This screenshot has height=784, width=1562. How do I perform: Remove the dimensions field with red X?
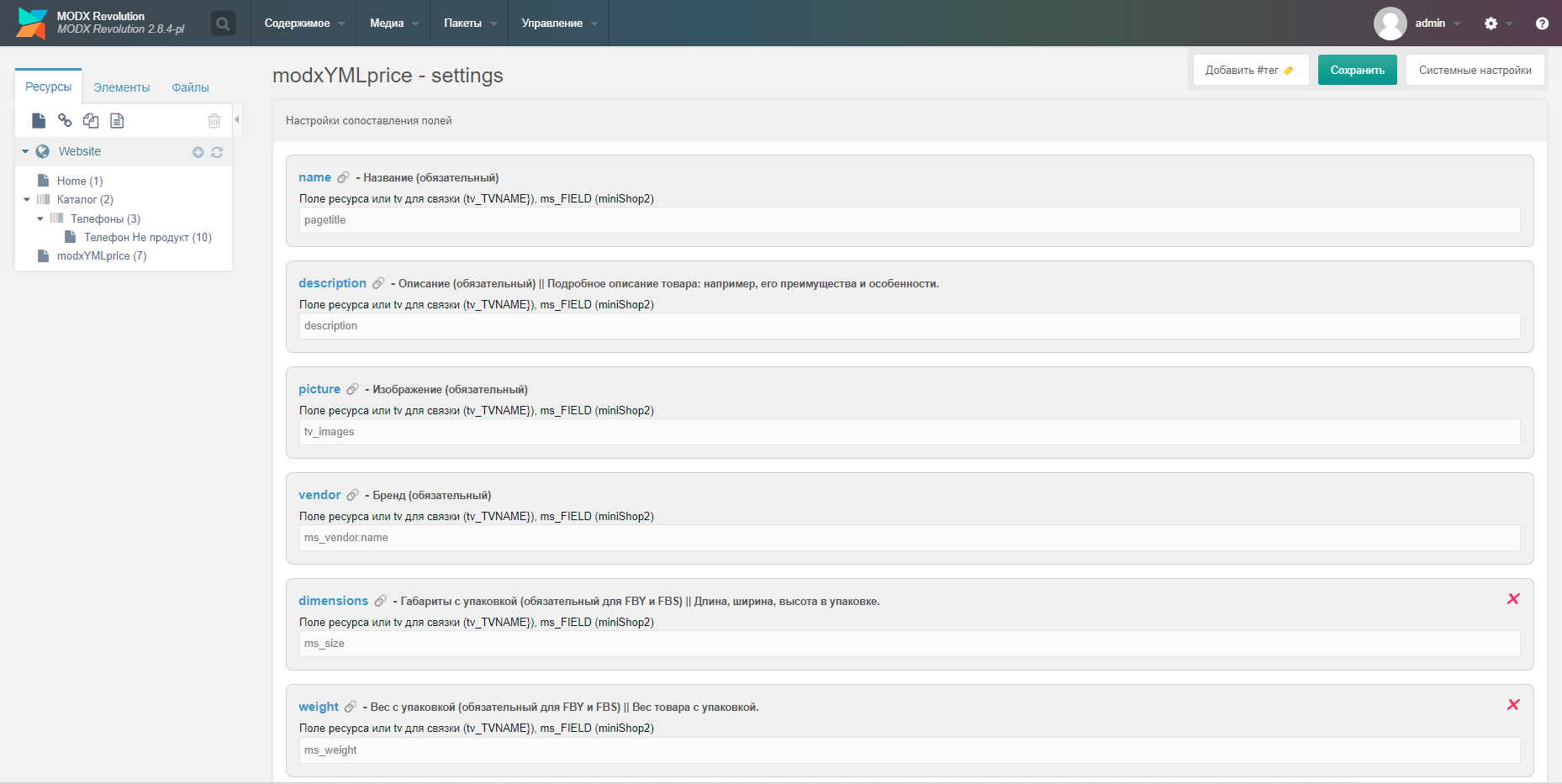pyautogui.click(x=1513, y=598)
